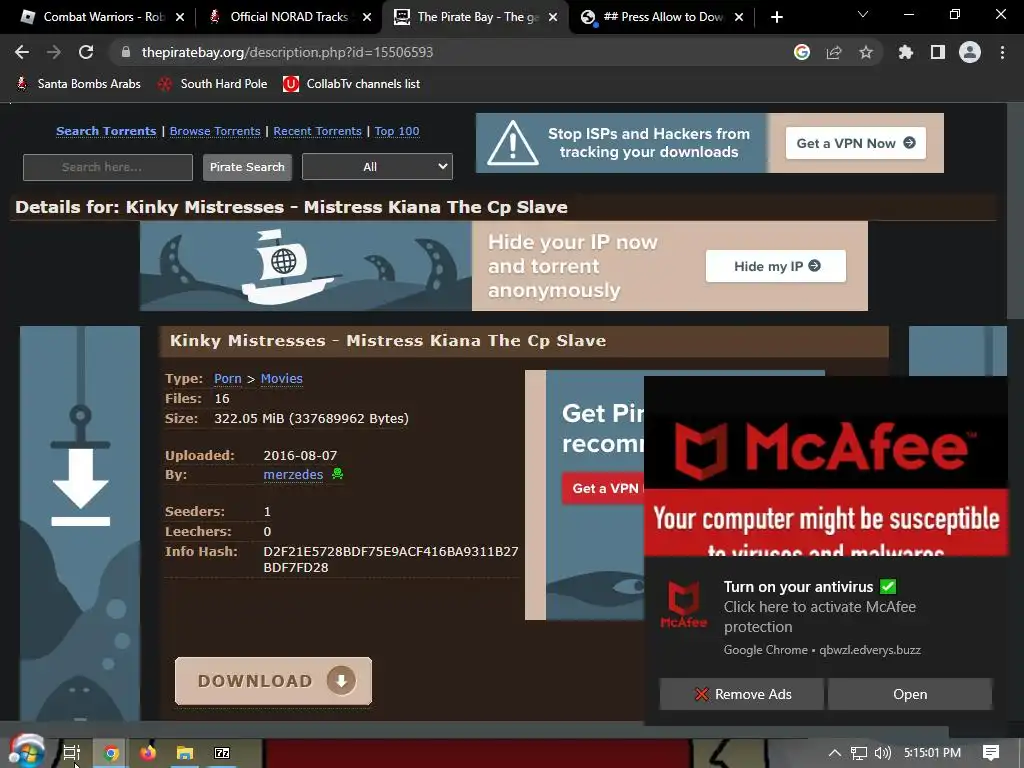Screen dimensions: 1024x768
Task: Open the Extensions puzzle icon
Action: (906, 52)
